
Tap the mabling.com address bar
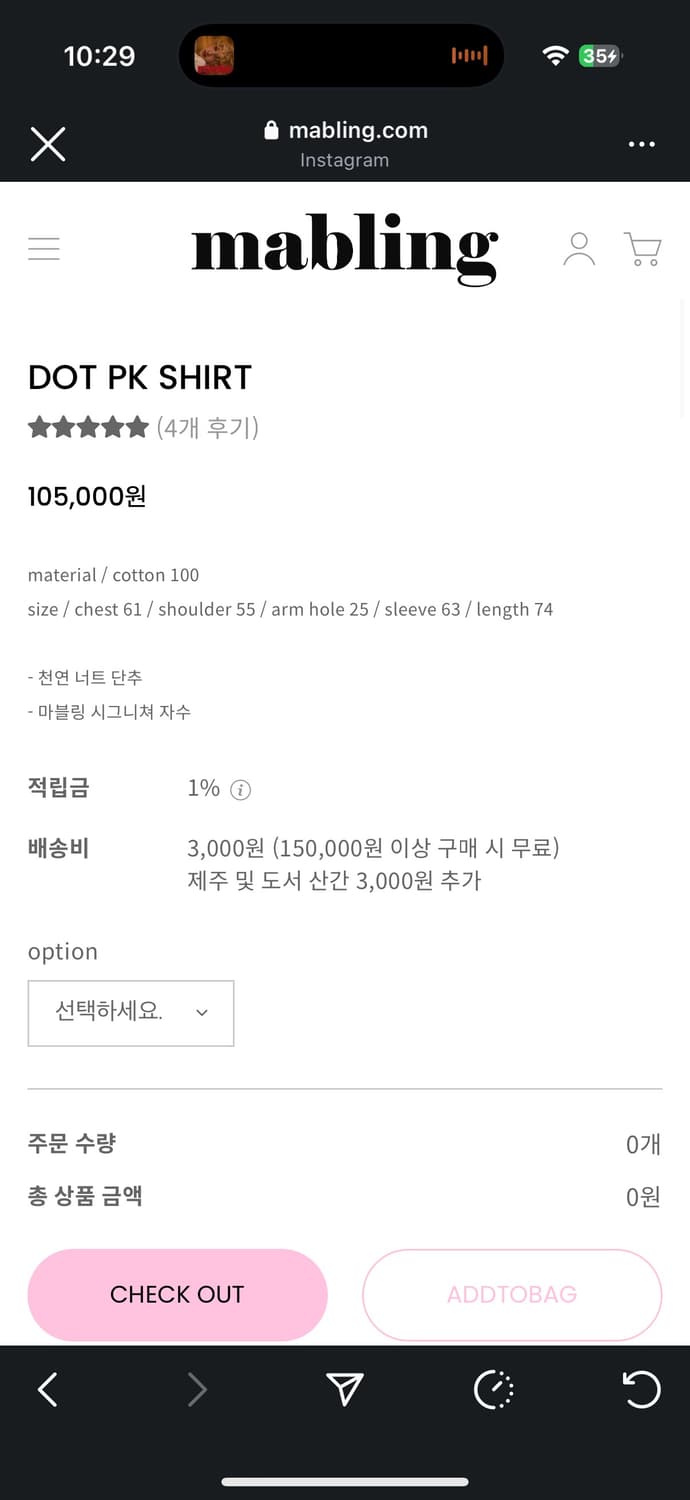[345, 131]
